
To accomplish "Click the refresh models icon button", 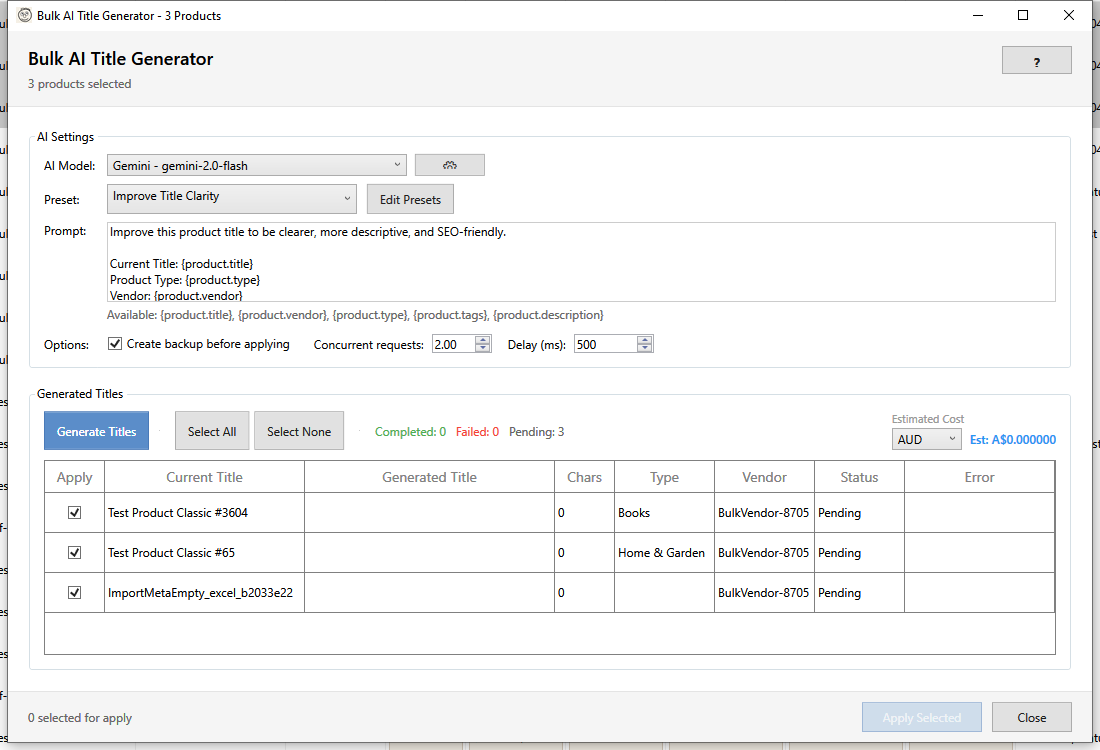I will (449, 165).
